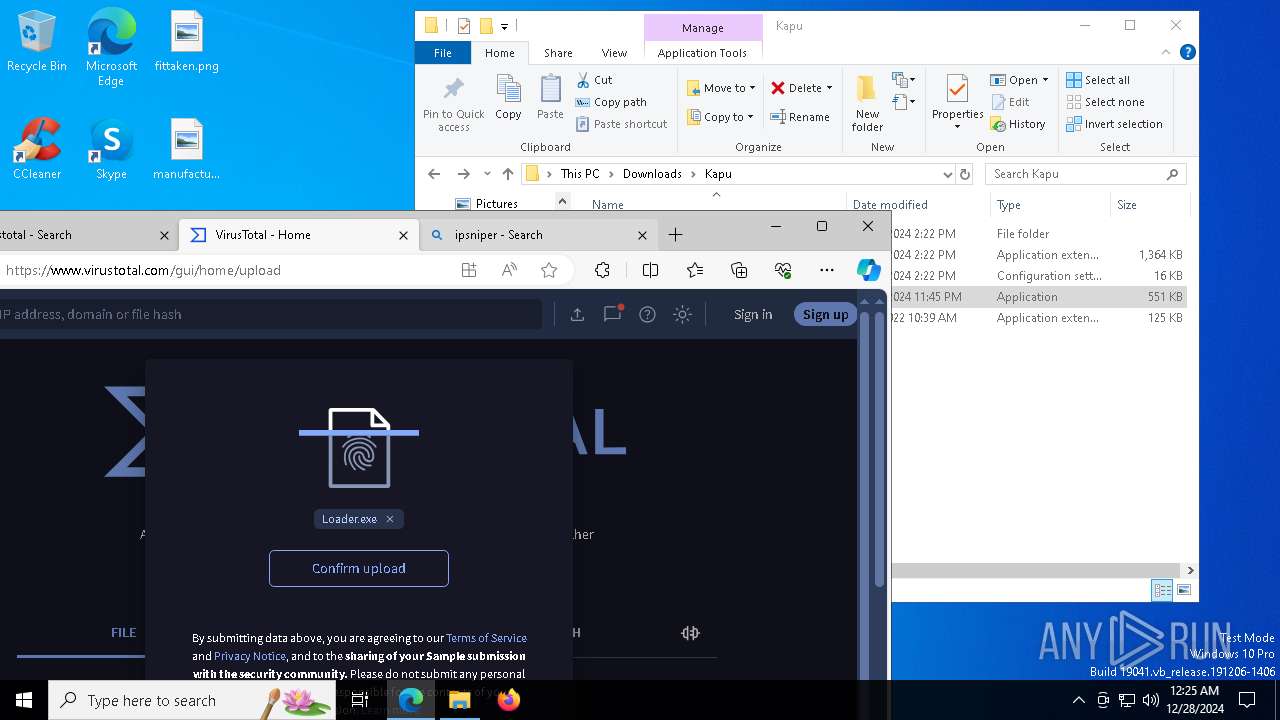Collapse the Explorer ribbon chevron

(x=1166, y=53)
